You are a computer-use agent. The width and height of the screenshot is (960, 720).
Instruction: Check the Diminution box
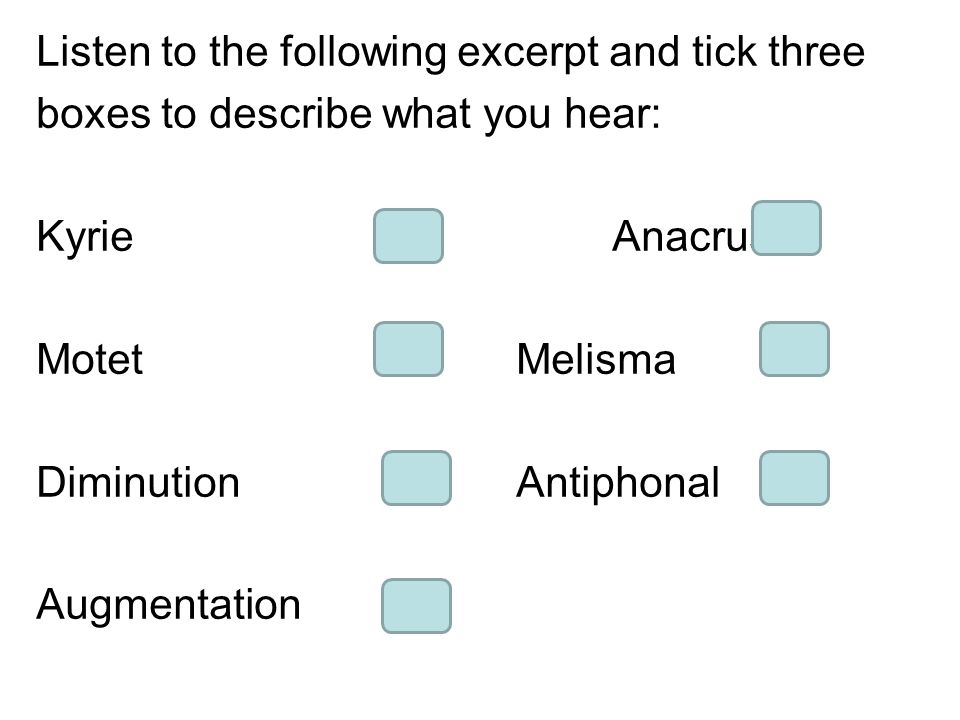coord(416,478)
